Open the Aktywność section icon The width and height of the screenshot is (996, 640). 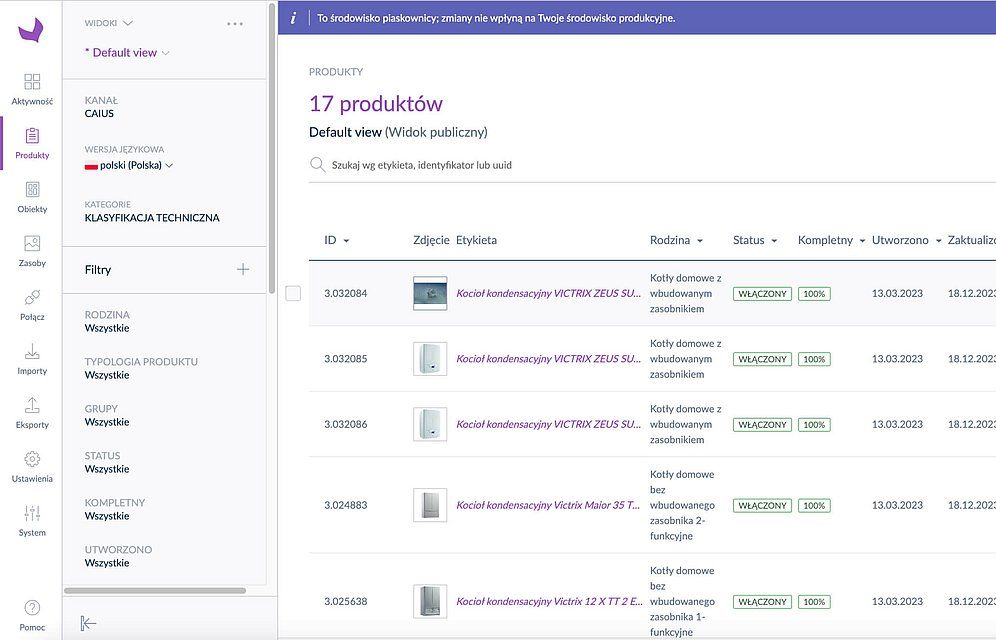coord(32,82)
